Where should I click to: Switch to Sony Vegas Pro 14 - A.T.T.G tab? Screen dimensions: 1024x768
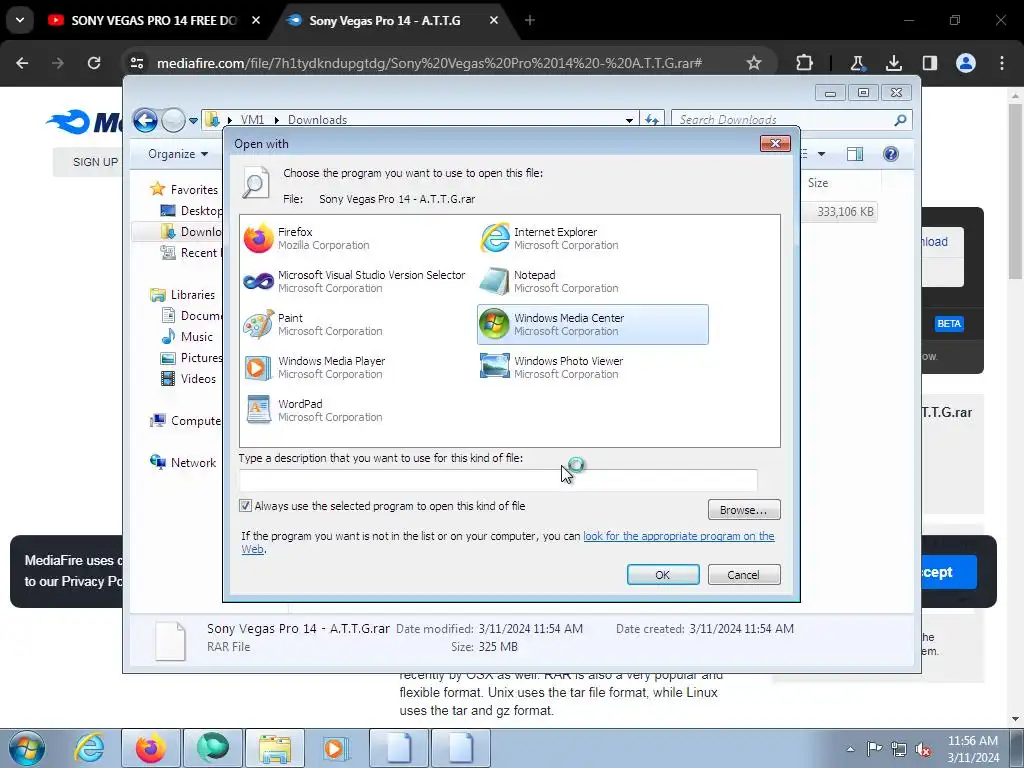[394, 20]
